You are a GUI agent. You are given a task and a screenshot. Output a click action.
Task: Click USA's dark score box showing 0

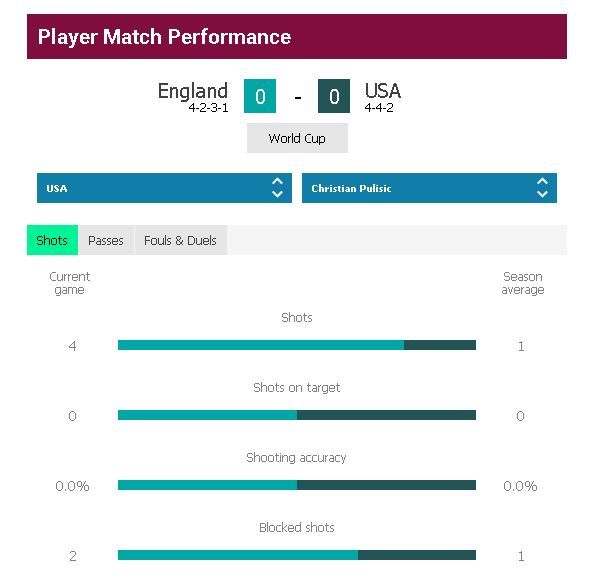click(334, 96)
